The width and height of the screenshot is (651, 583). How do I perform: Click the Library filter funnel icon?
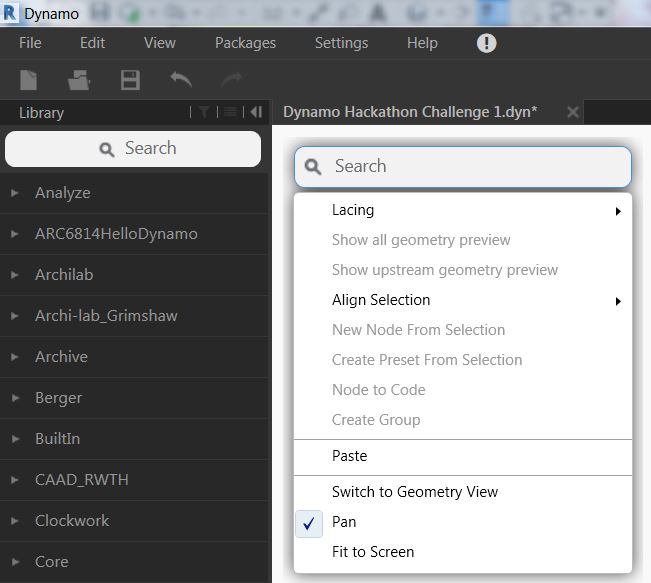point(204,112)
